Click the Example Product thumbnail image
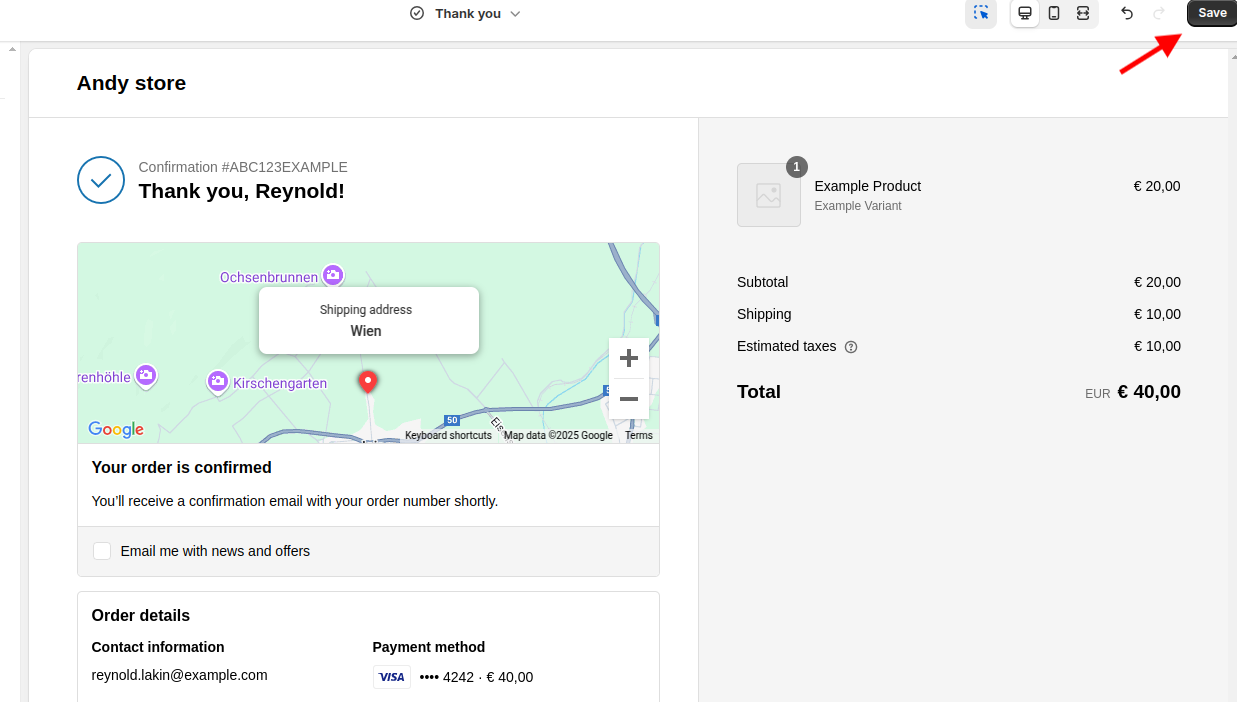Screen dimensions: 1237x702 768,195
